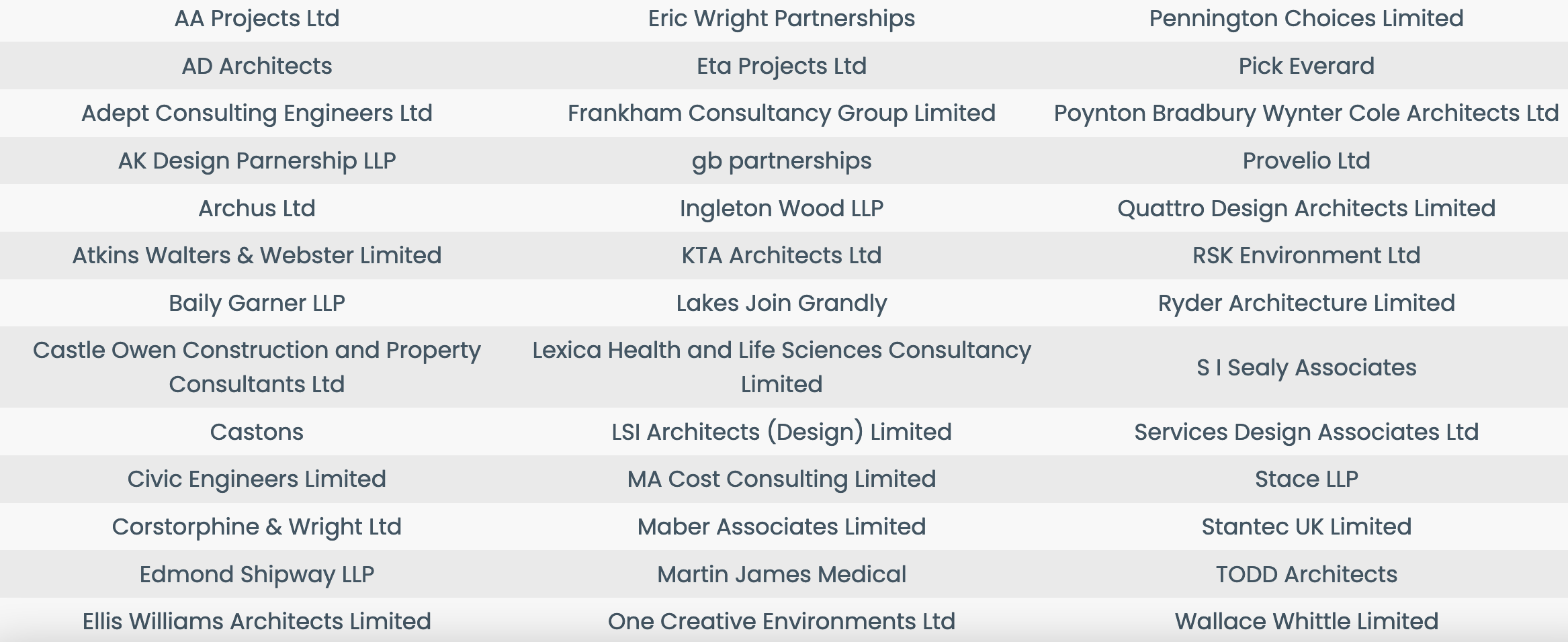Click Lexica Health and Life Sciences Consultancy
Image resolution: width=1568 pixels, height=642 pixels.
[781, 367]
